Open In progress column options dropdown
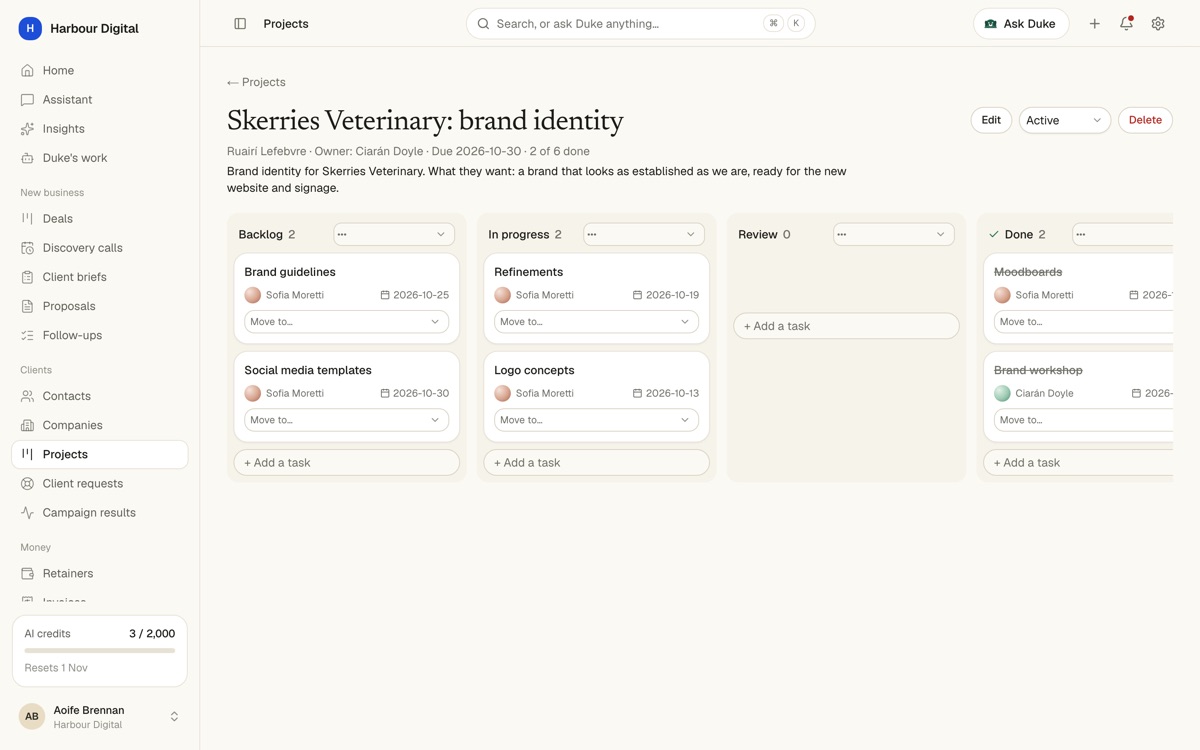Screen dimensions: 1200x750 click(x=644, y=234)
